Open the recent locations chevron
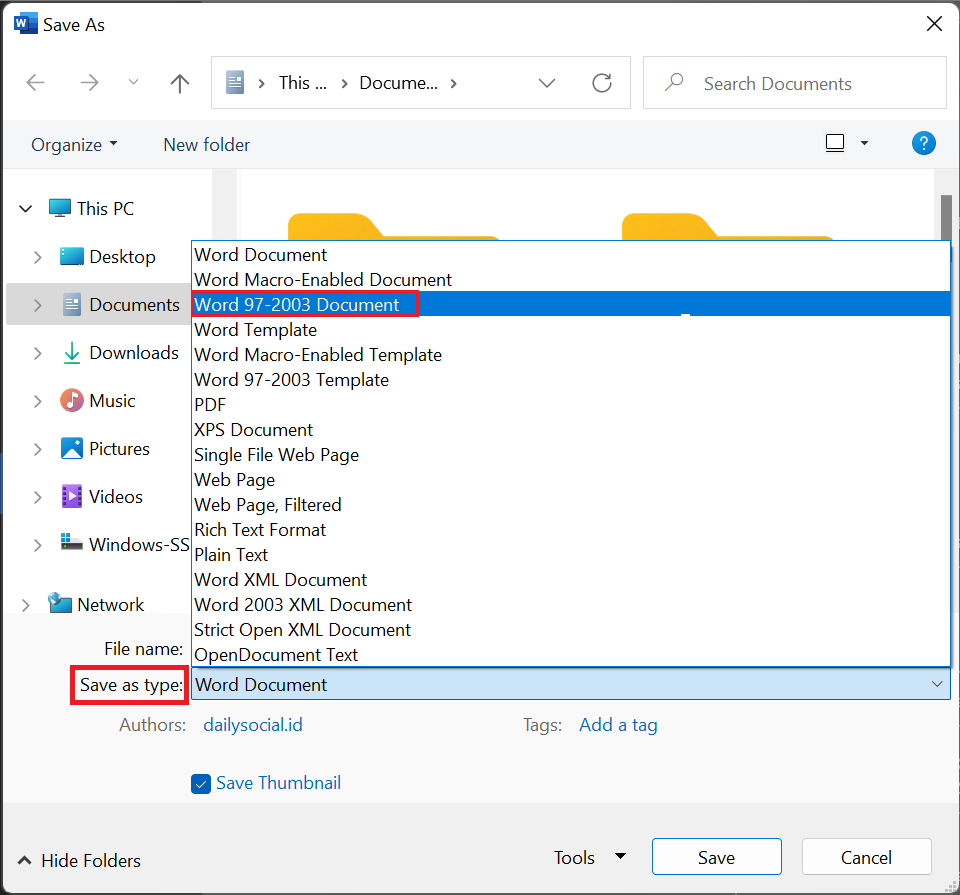 pos(133,82)
